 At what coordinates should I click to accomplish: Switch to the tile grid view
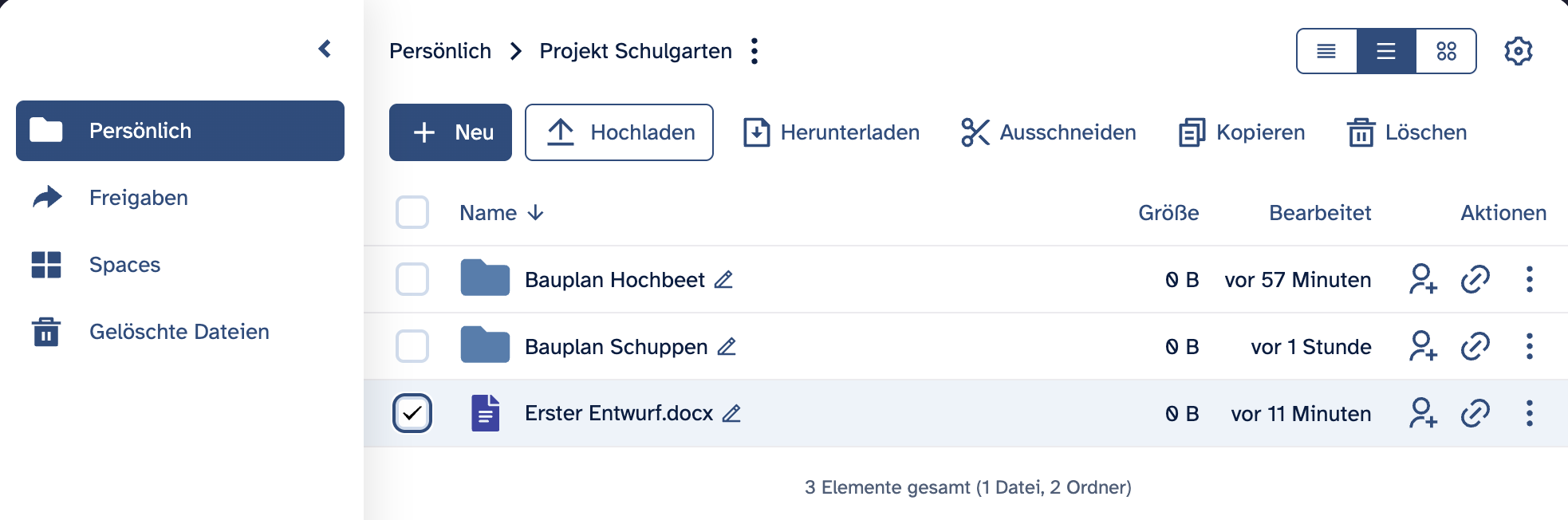[x=1446, y=51]
